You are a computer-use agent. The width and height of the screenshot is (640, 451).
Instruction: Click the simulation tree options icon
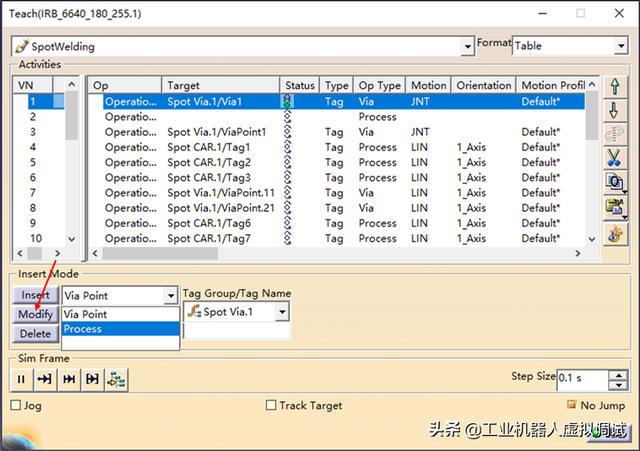tap(116, 380)
